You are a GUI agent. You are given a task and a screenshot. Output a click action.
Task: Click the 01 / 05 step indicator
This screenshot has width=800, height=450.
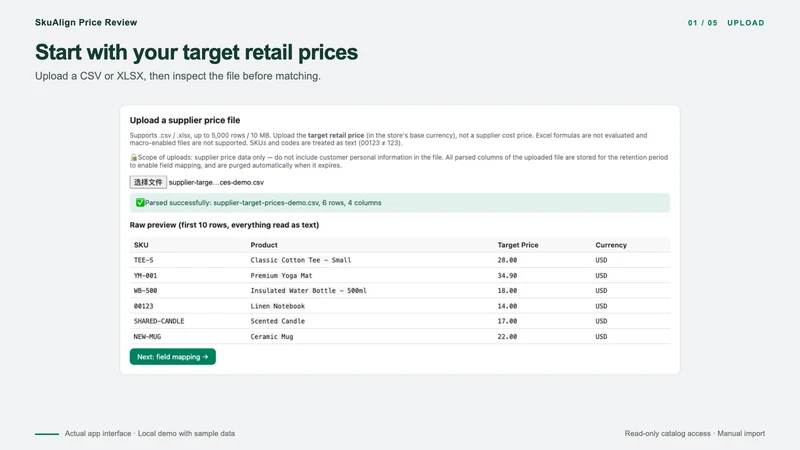(702, 23)
